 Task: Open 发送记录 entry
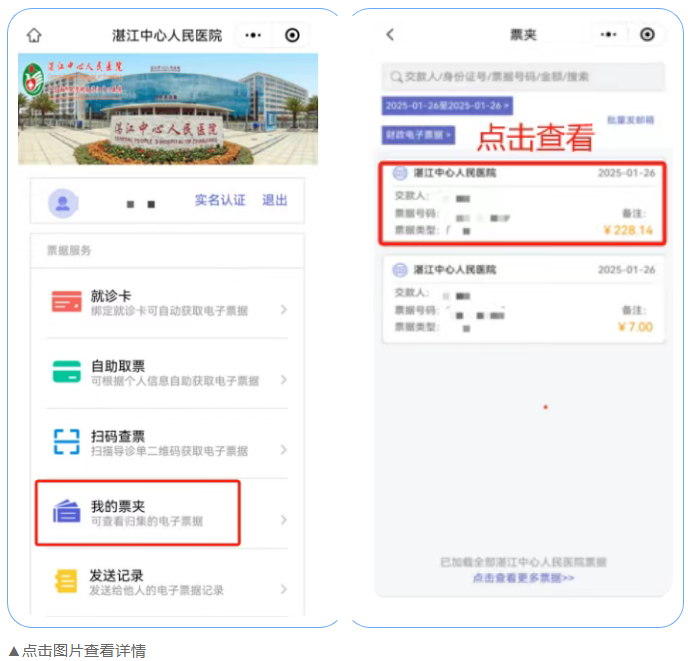(167, 582)
